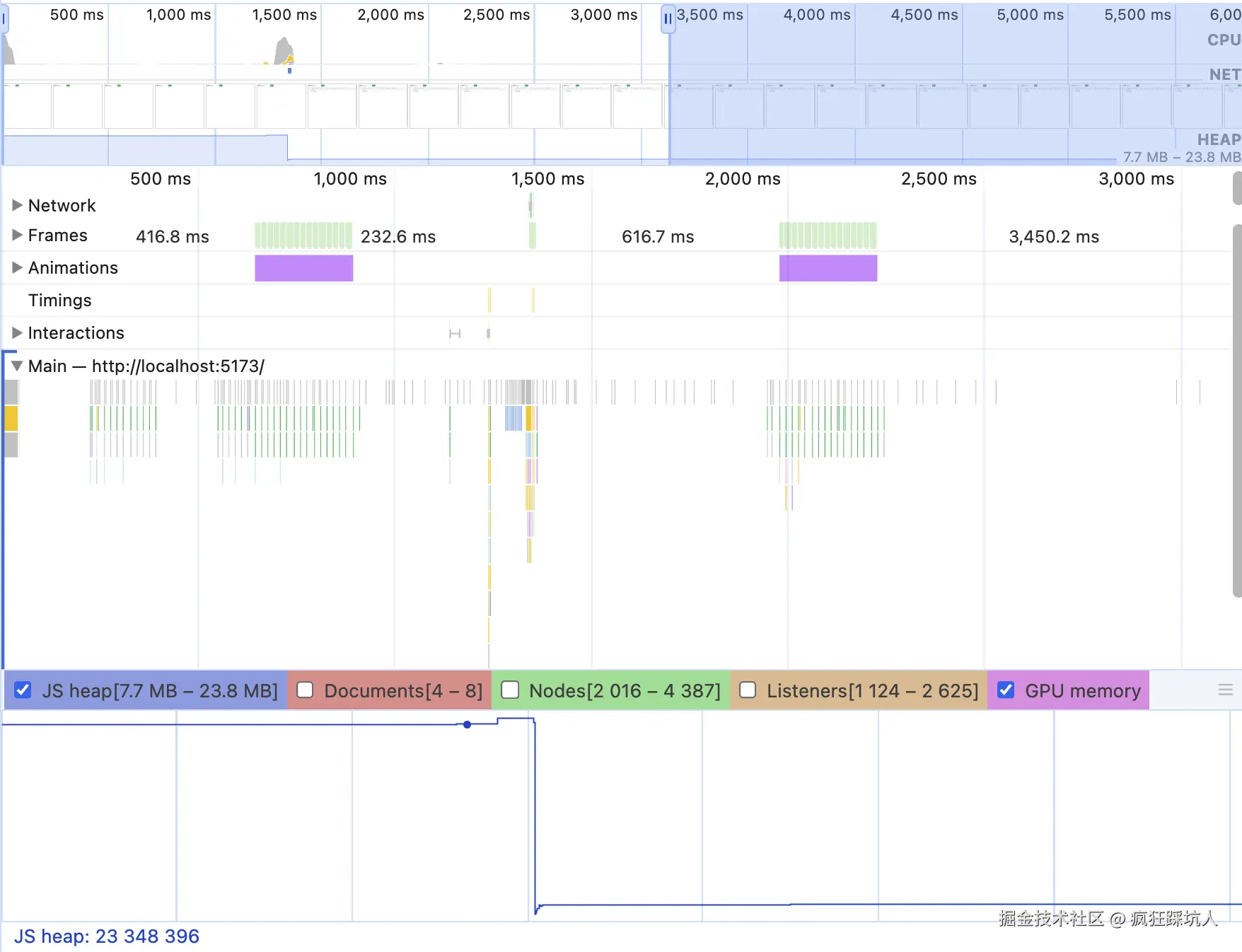Select the first purple animation bar

pyautogui.click(x=304, y=268)
